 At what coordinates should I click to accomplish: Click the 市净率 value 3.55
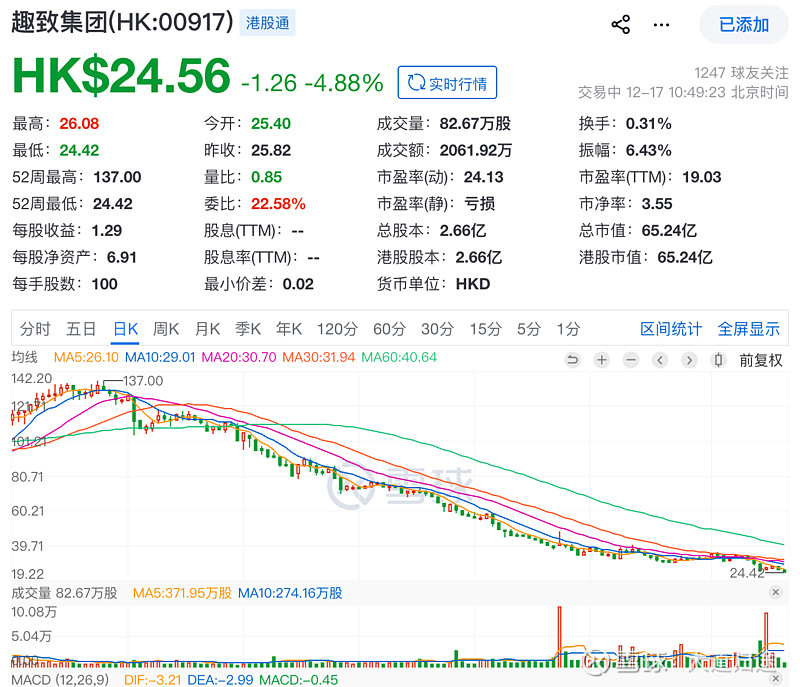(x=657, y=203)
